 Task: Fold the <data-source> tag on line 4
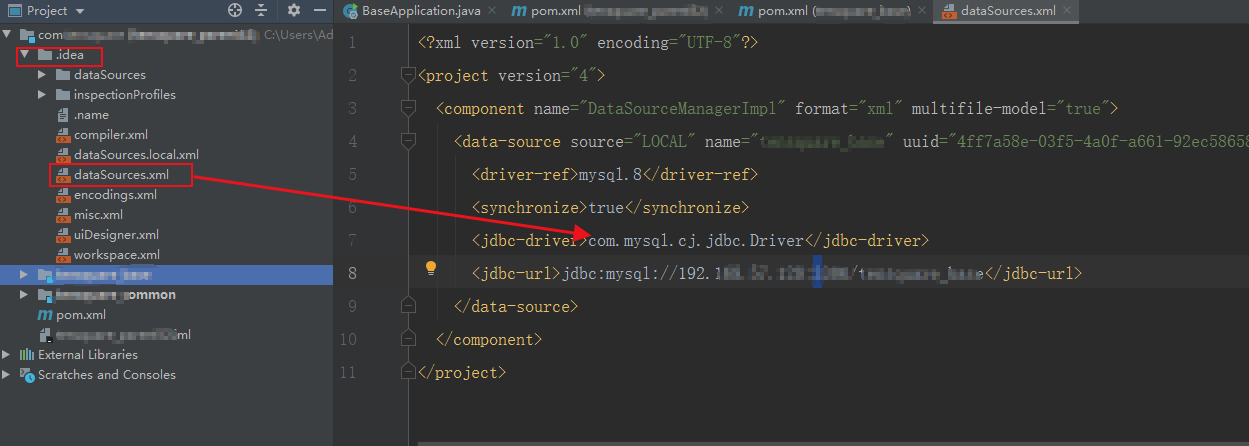point(407,141)
